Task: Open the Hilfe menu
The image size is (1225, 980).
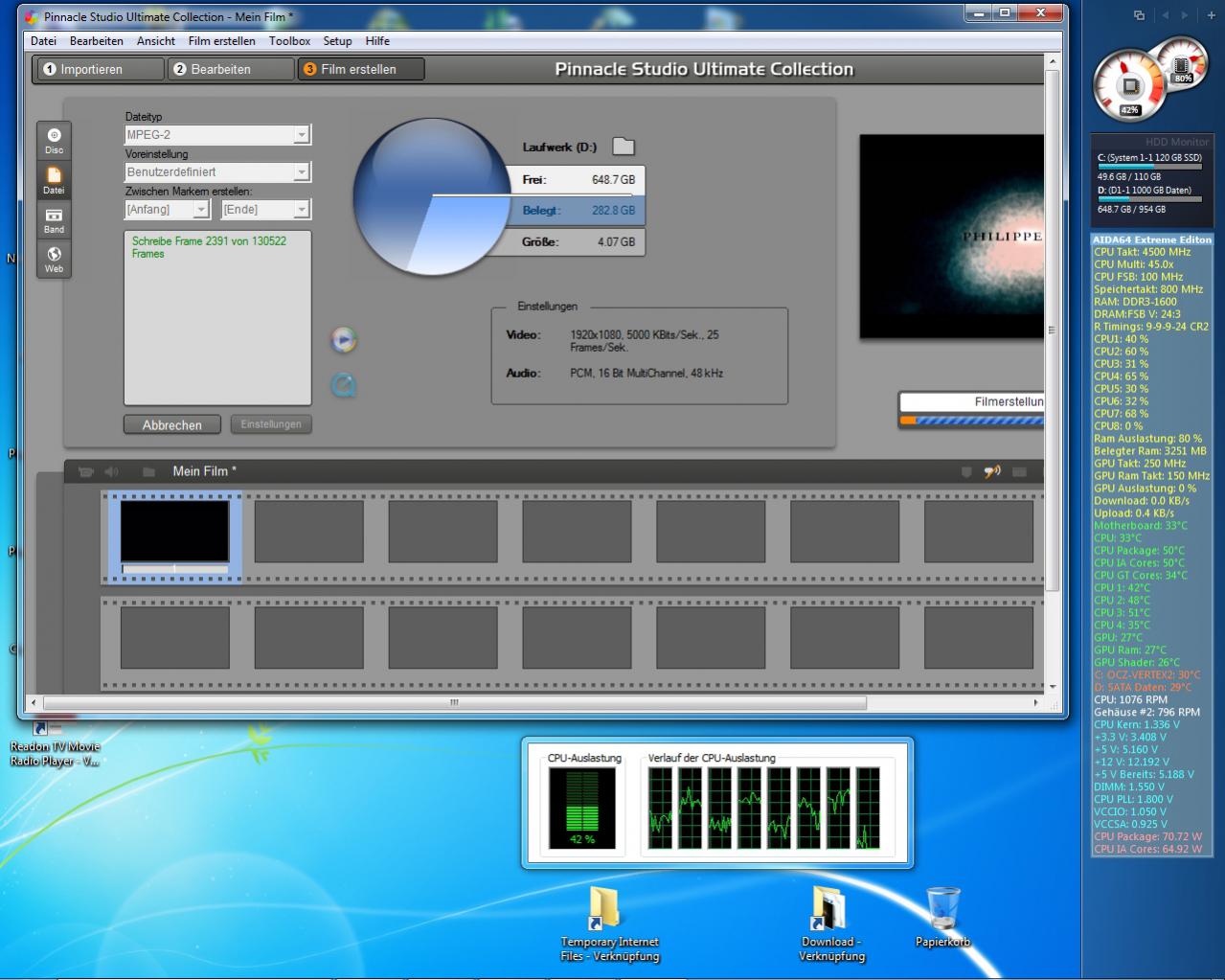Action: 377,41
